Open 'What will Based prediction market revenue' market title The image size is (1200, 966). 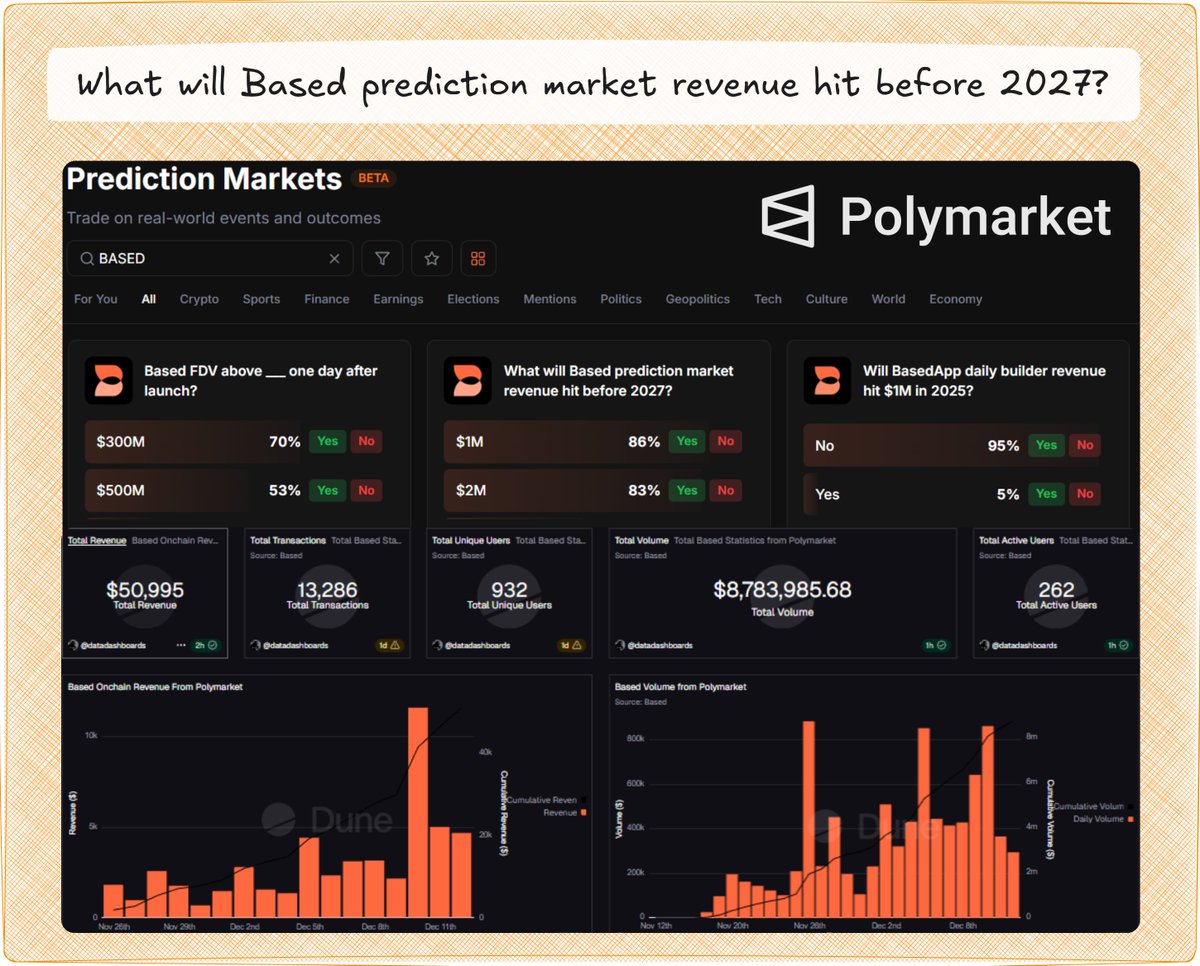point(619,380)
